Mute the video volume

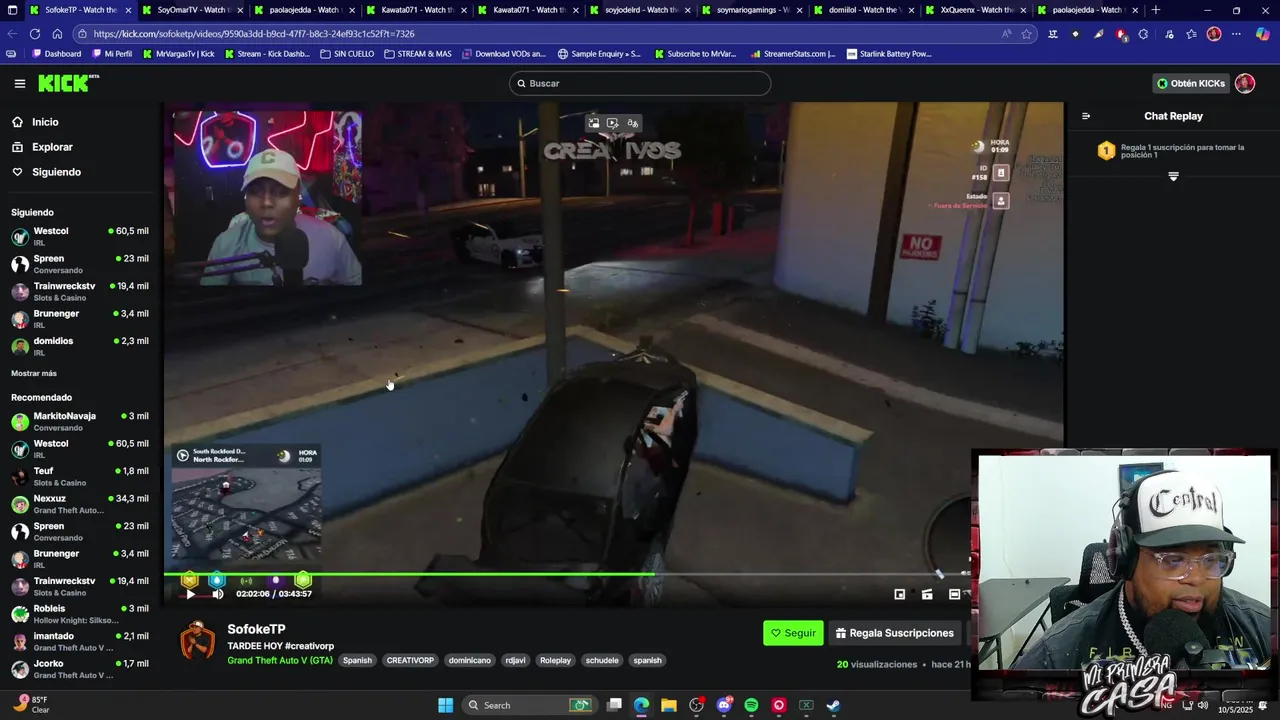pyautogui.click(x=218, y=594)
